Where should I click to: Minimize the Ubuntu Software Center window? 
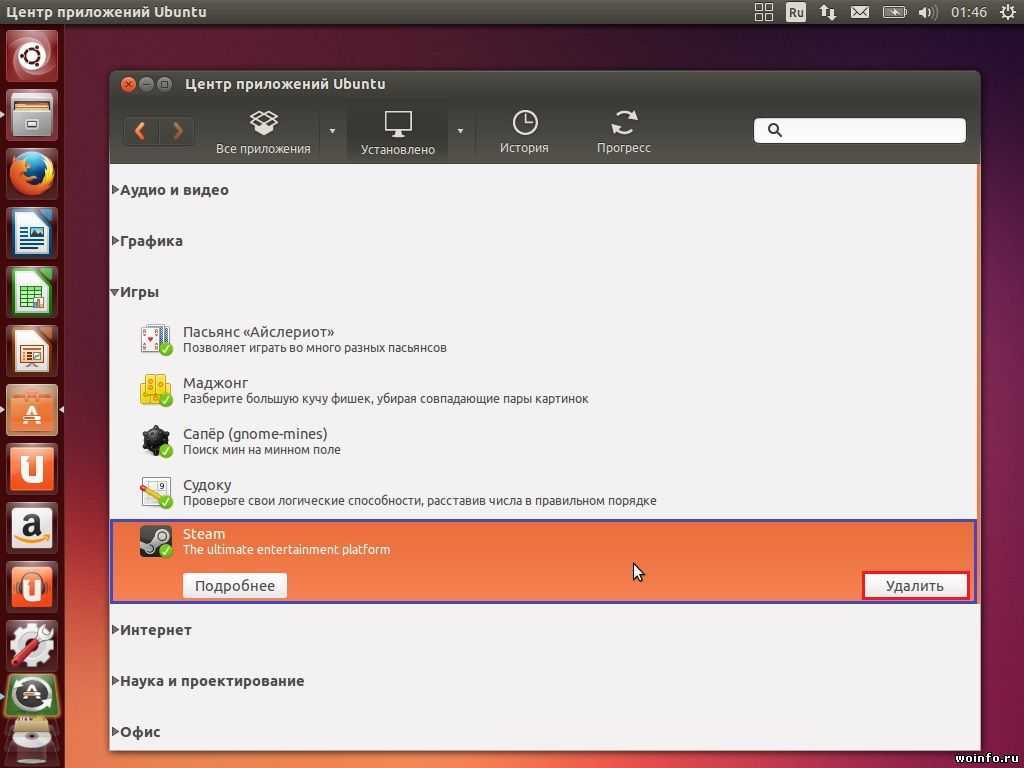coord(147,84)
